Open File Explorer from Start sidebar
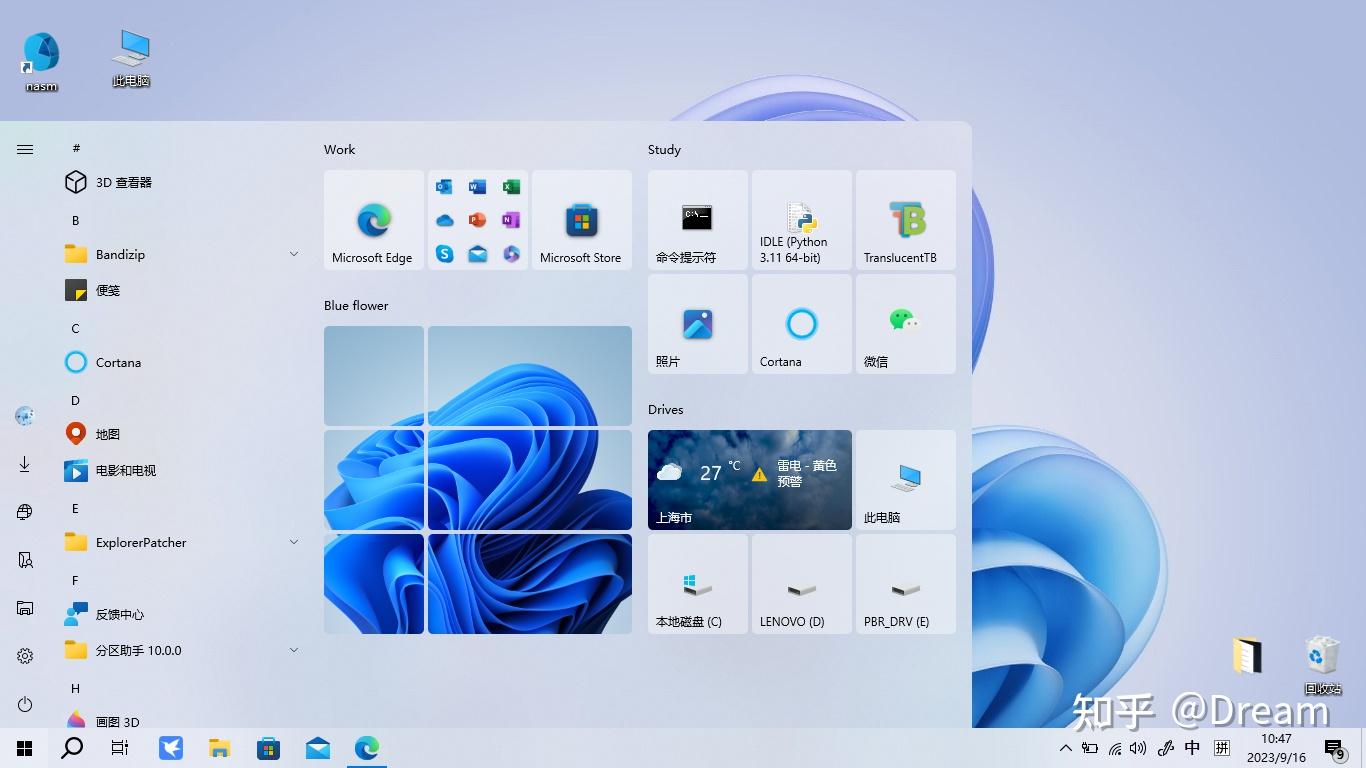The width and height of the screenshot is (1366, 768). pyautogui.click(x=25, y=608)
